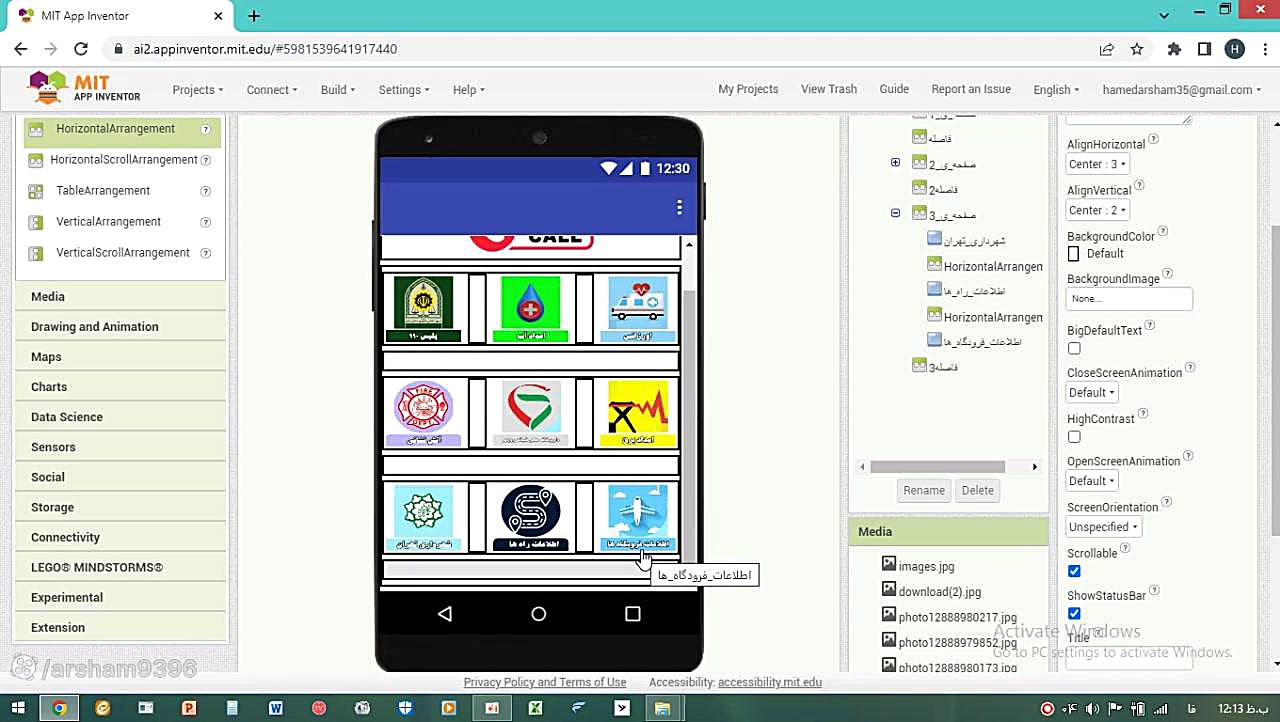Select the airport information airplane button
The image size is (1280, 722).
637,517
